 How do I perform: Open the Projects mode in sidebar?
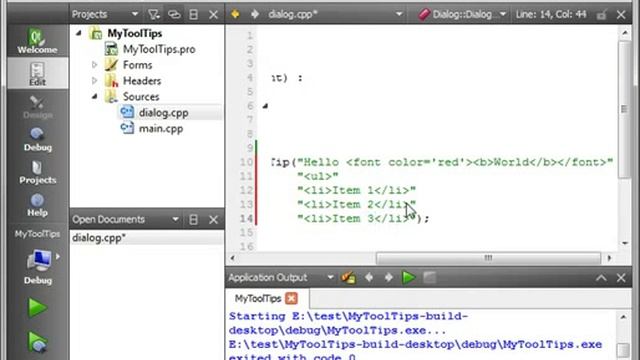tap(37, 172)
